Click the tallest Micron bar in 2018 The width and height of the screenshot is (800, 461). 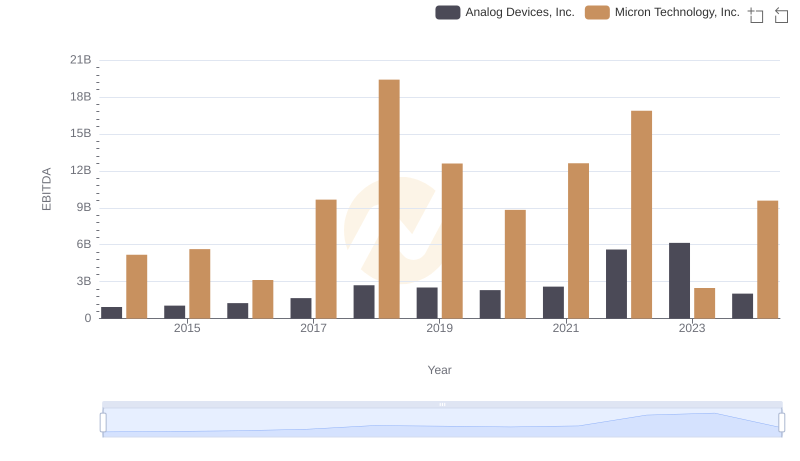click(x=389, y=199)
